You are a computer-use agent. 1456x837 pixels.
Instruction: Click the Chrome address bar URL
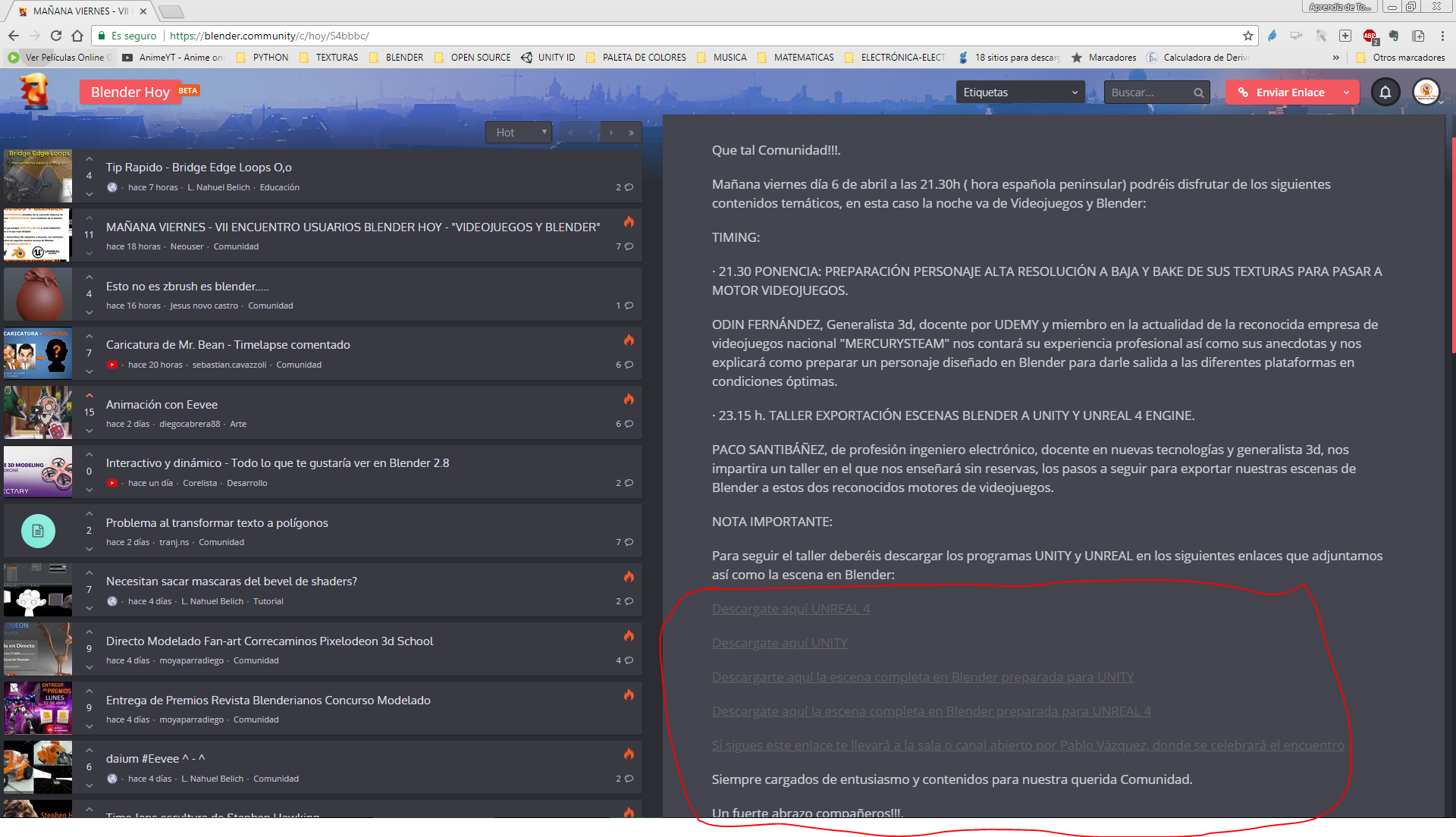[270, 36]
